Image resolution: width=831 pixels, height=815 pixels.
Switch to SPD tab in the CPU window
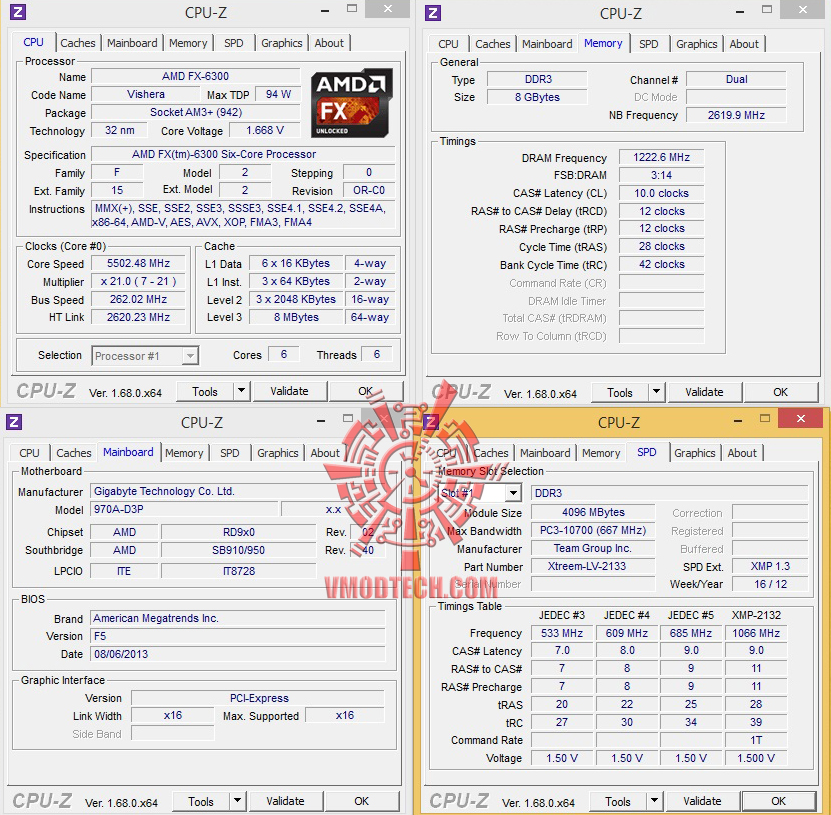click(x=234, y=43)
